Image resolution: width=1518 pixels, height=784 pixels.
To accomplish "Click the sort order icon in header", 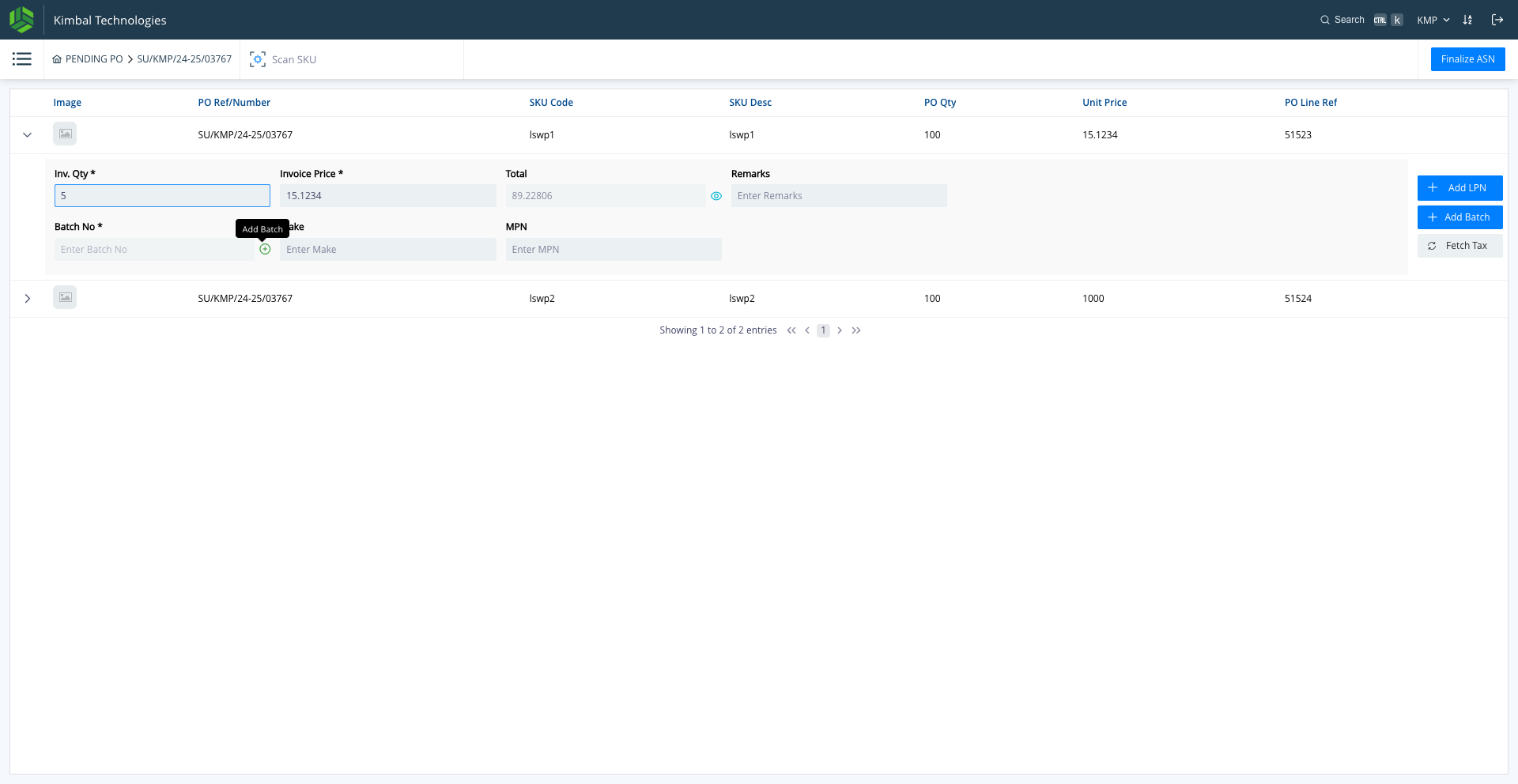I will [x=1467, y=20].
